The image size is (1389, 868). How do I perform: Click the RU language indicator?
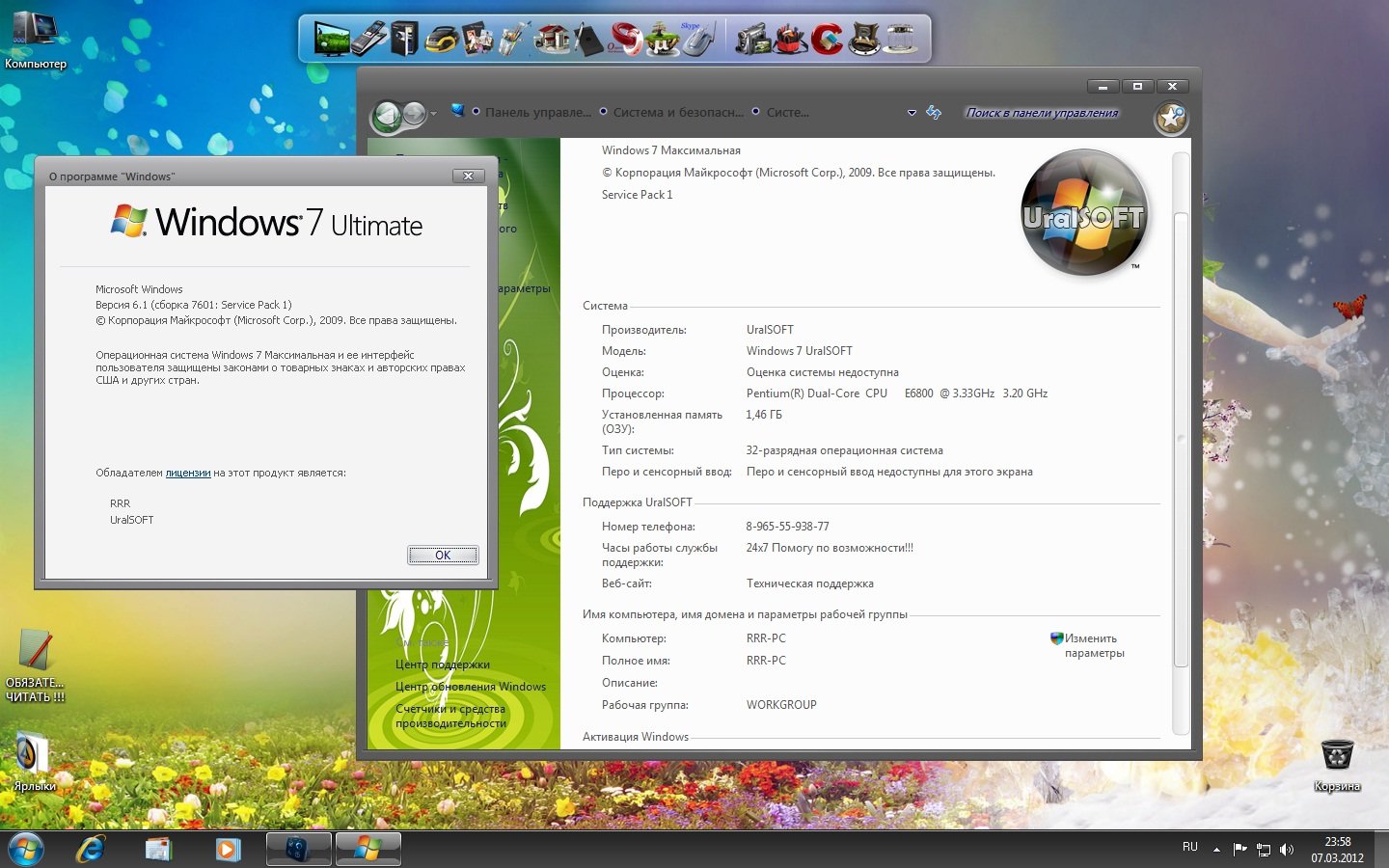(1190, 847)
